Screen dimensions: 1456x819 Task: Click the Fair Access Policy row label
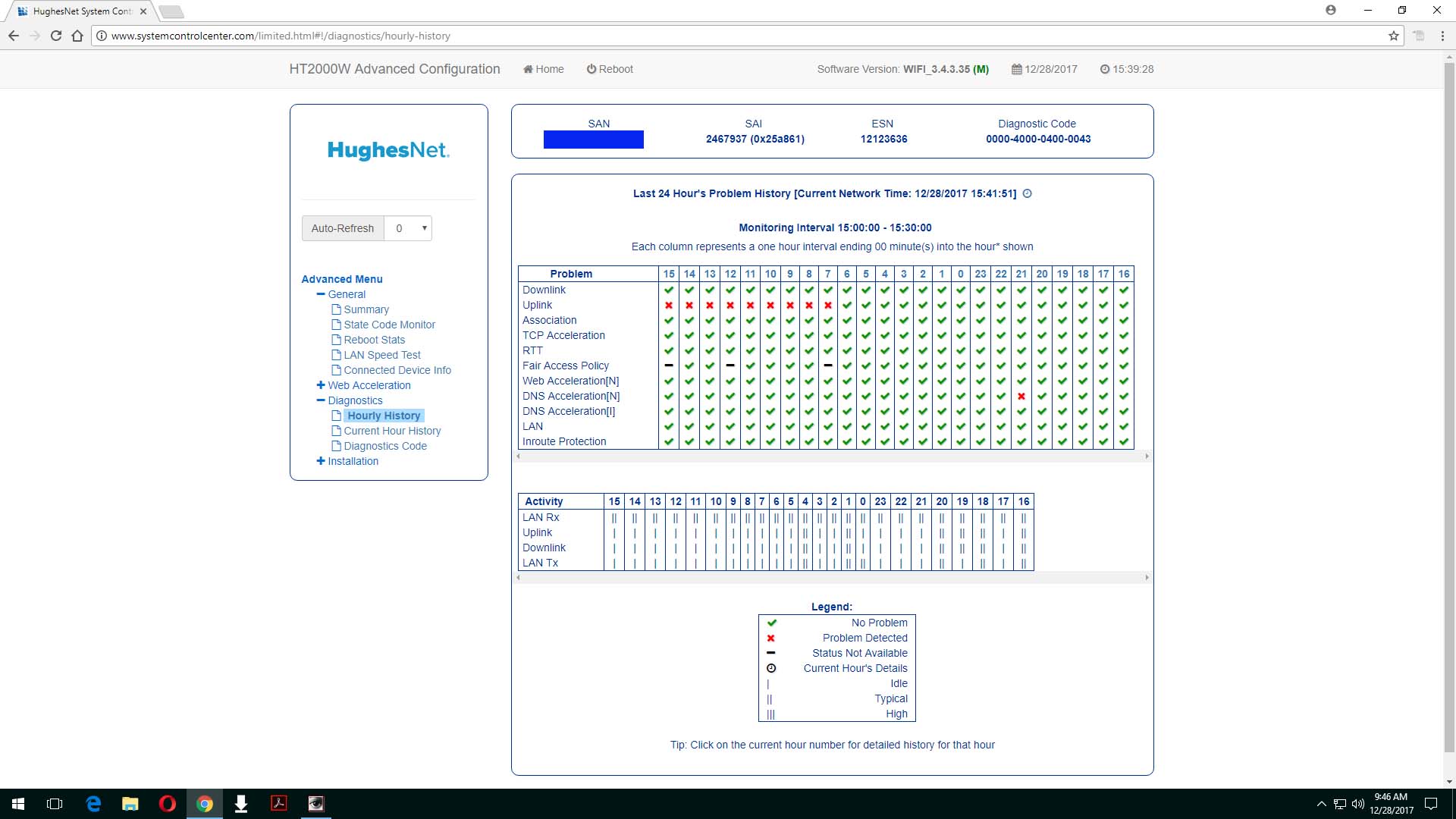click(x=566, y=366)
